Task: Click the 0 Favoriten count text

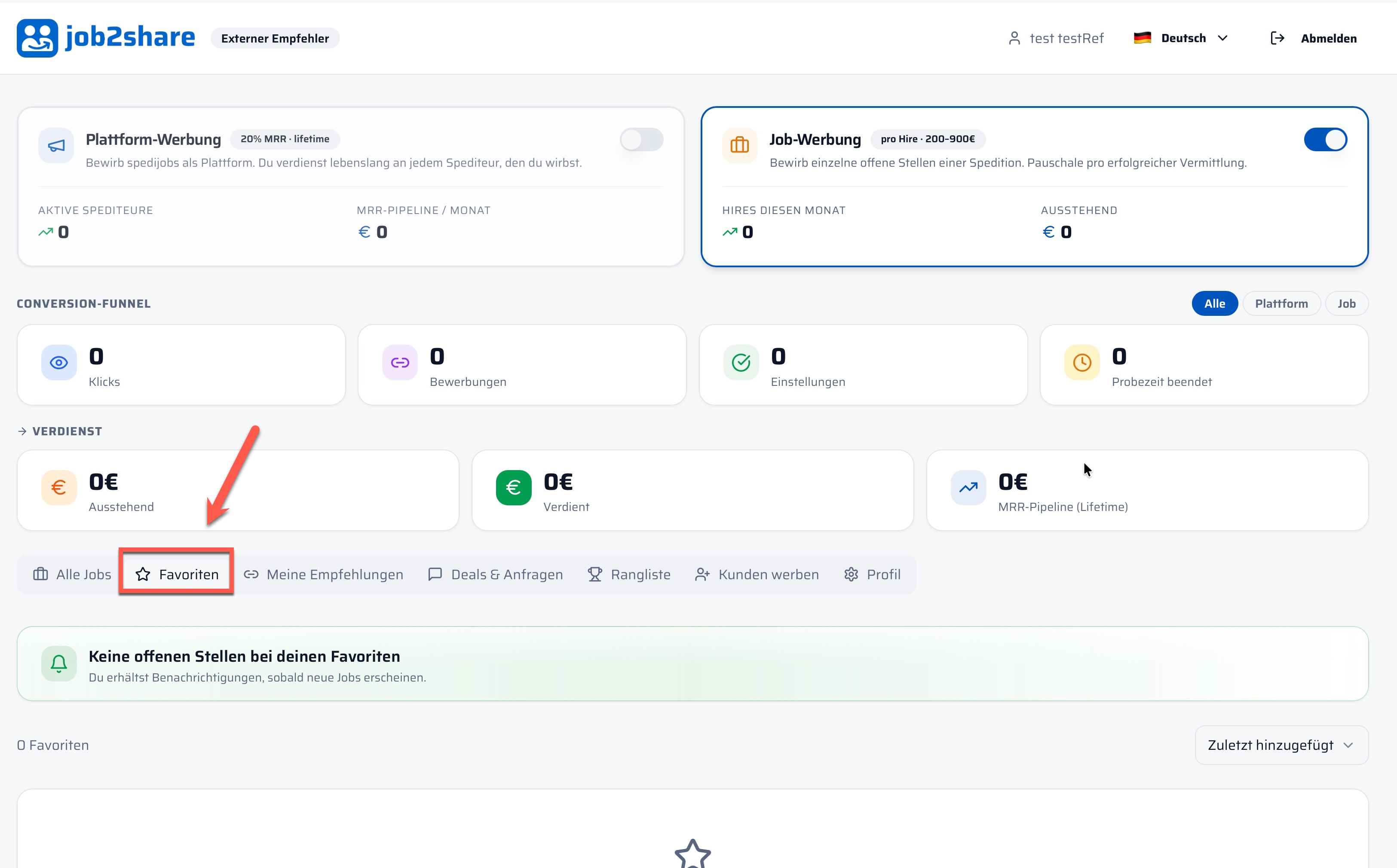Action: coord(53,745)
